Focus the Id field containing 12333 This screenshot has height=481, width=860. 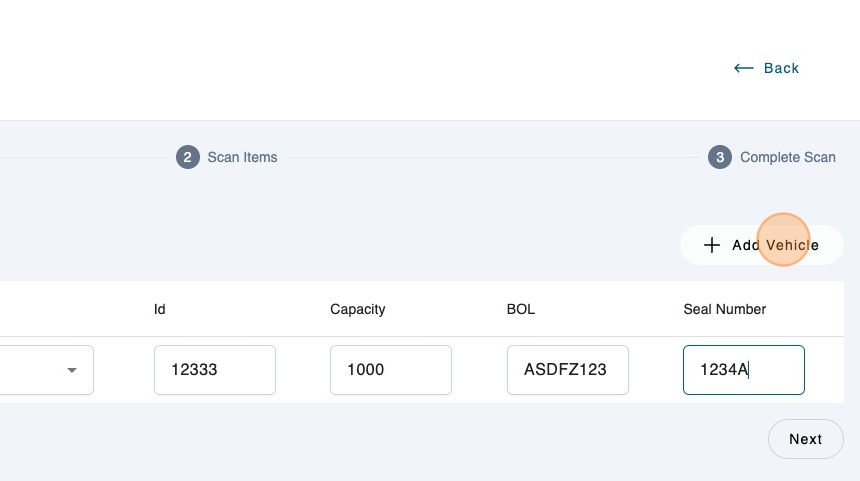point(214,370)
